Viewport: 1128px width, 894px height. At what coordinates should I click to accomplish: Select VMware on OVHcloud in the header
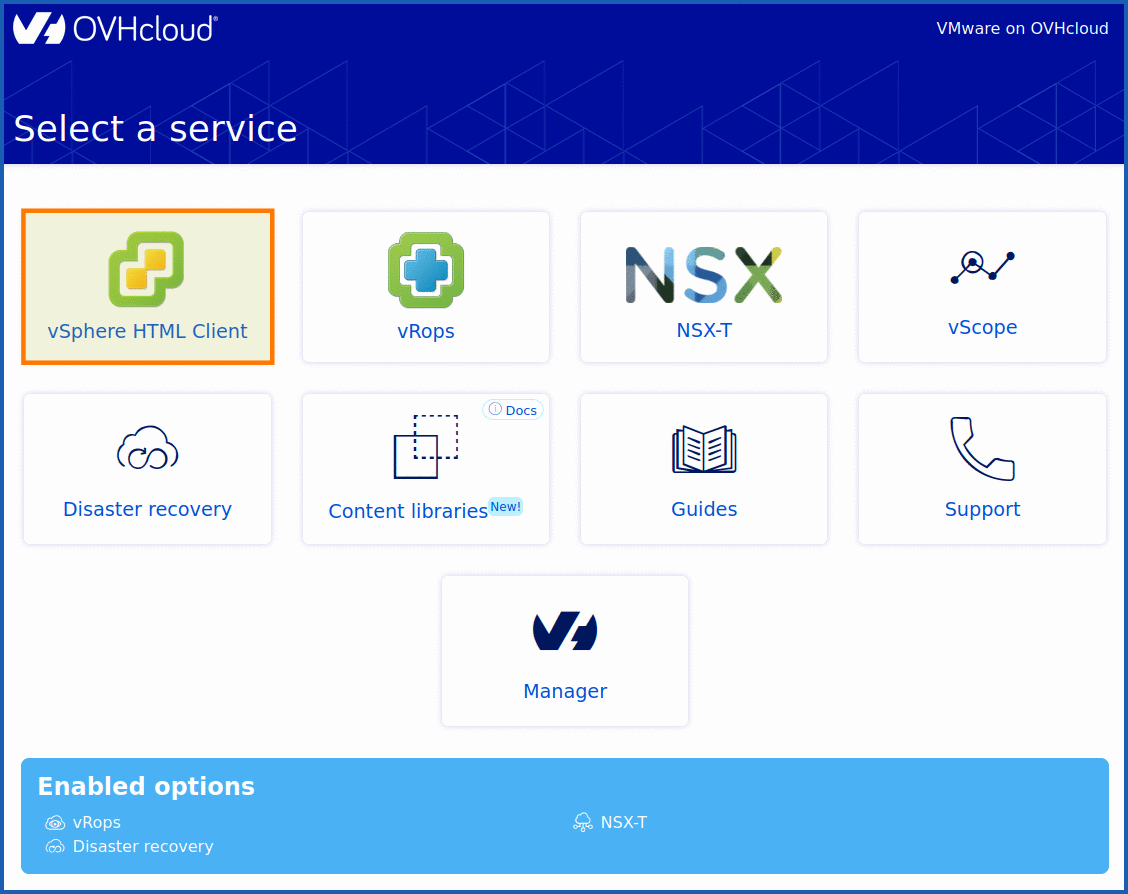pyautogui.click(x=1022, y=28)
